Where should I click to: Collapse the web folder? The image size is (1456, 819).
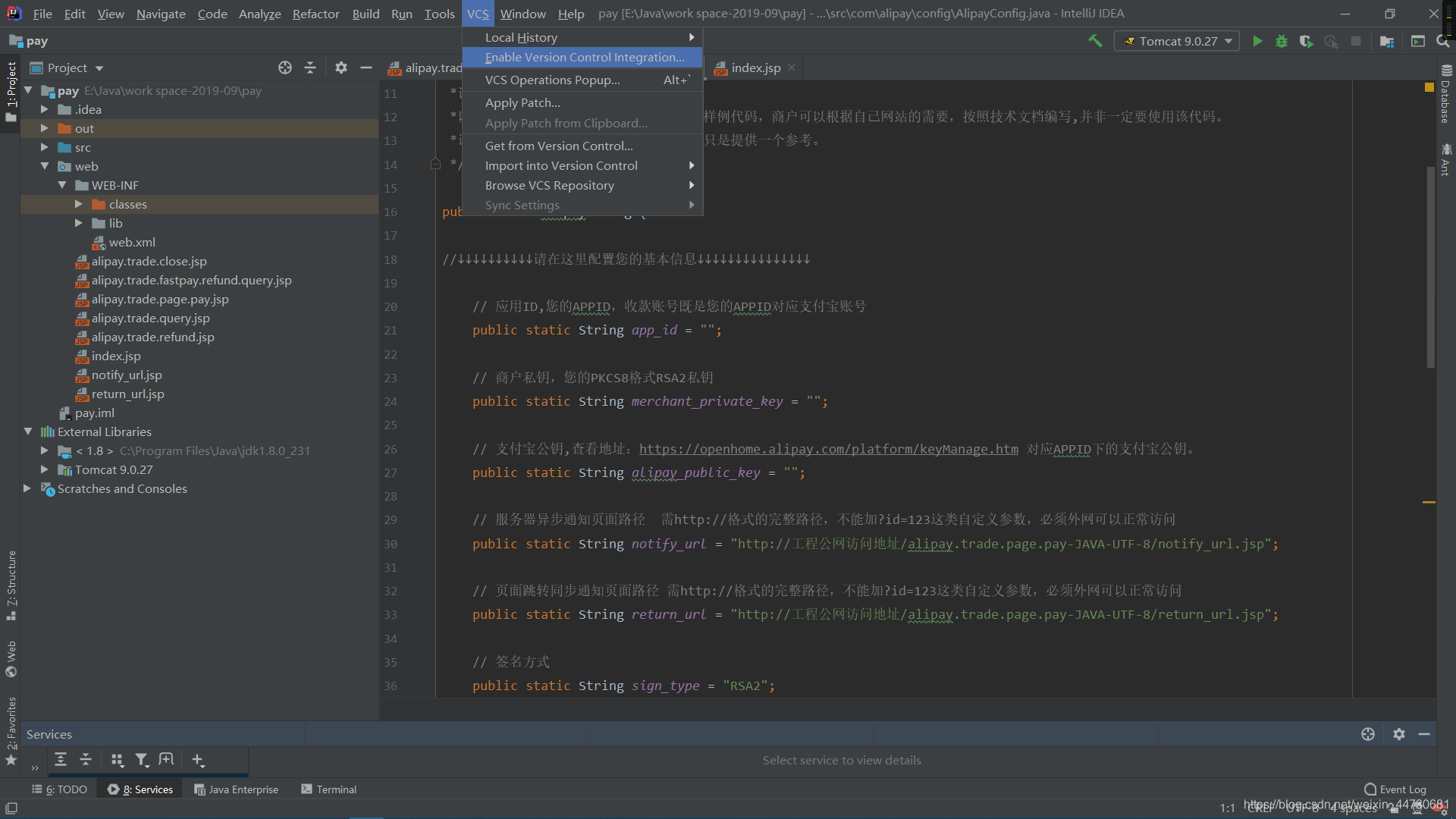pyautogui.click(x=45, y=166)
